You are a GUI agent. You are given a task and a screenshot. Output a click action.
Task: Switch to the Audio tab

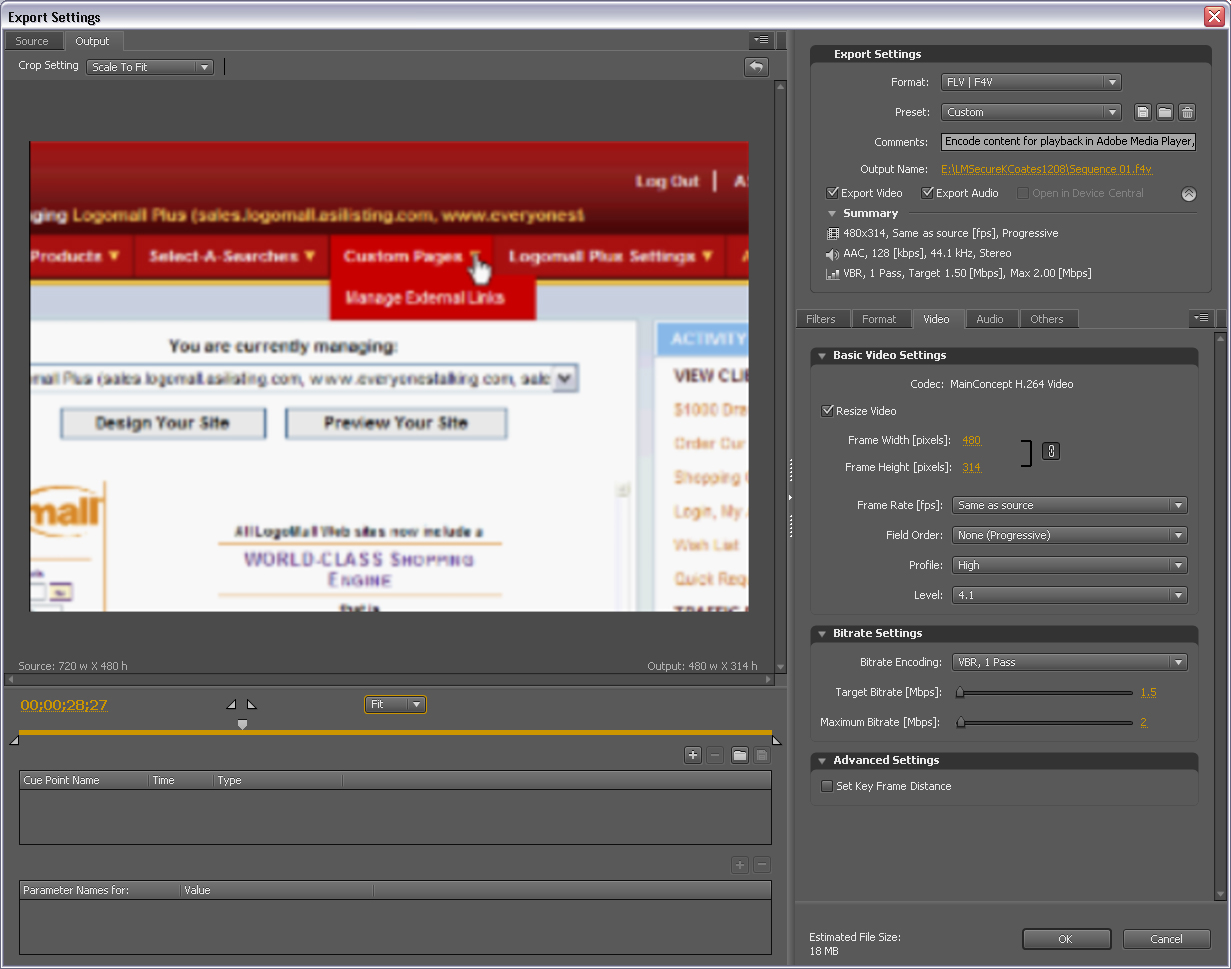990,319
